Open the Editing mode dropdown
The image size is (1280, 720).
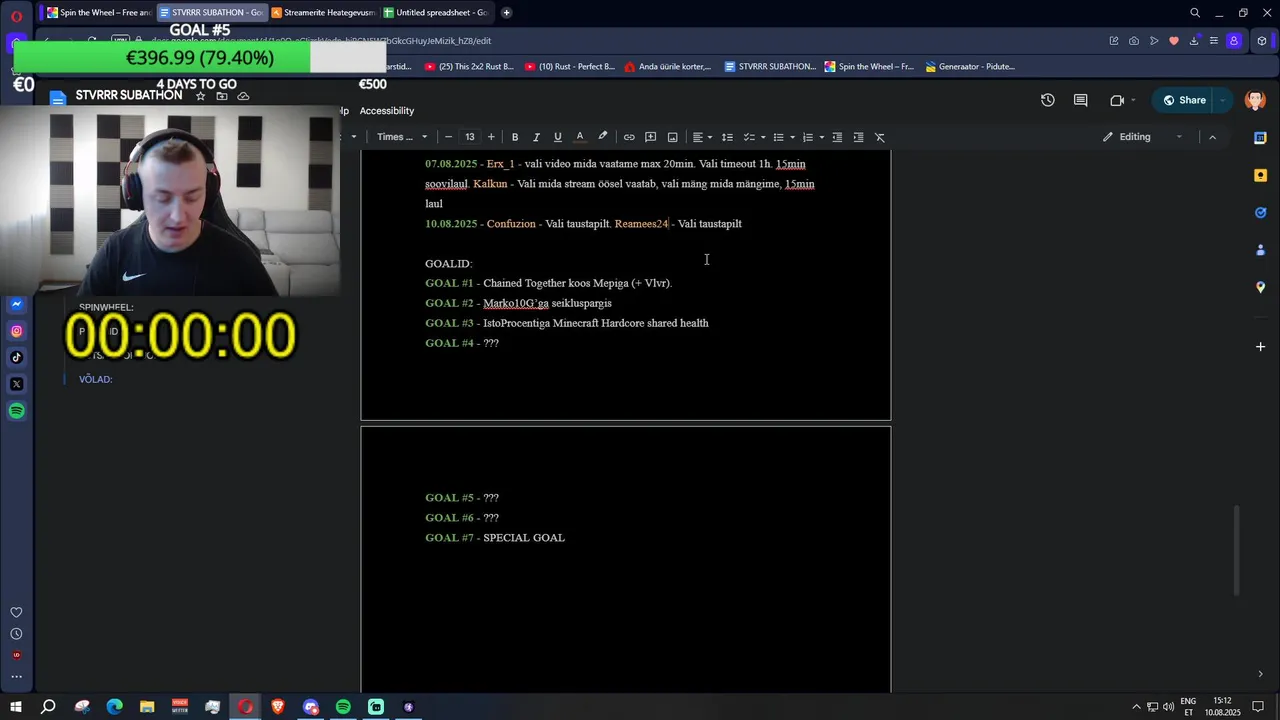(x=1143, y=137)
